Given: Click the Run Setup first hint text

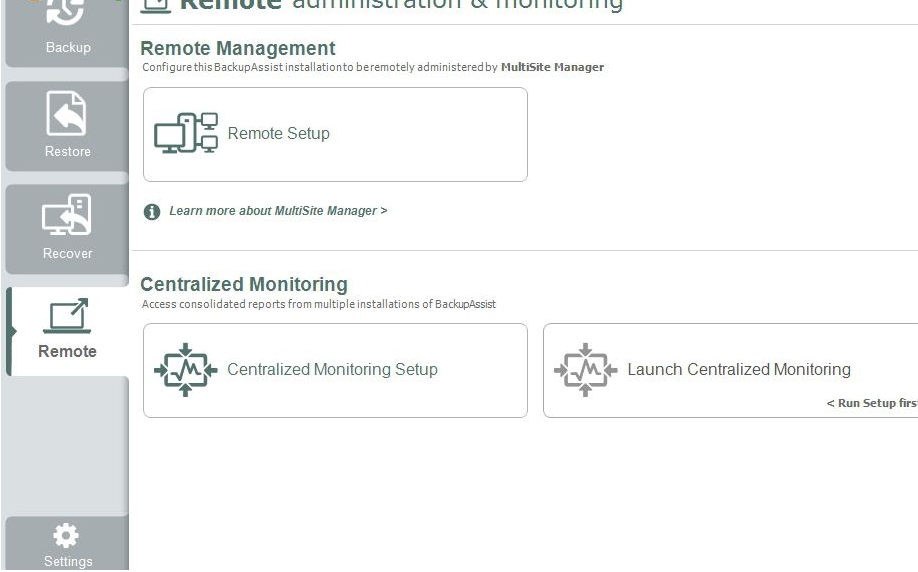Looking at the screenshot, I should tap(871, 403).
